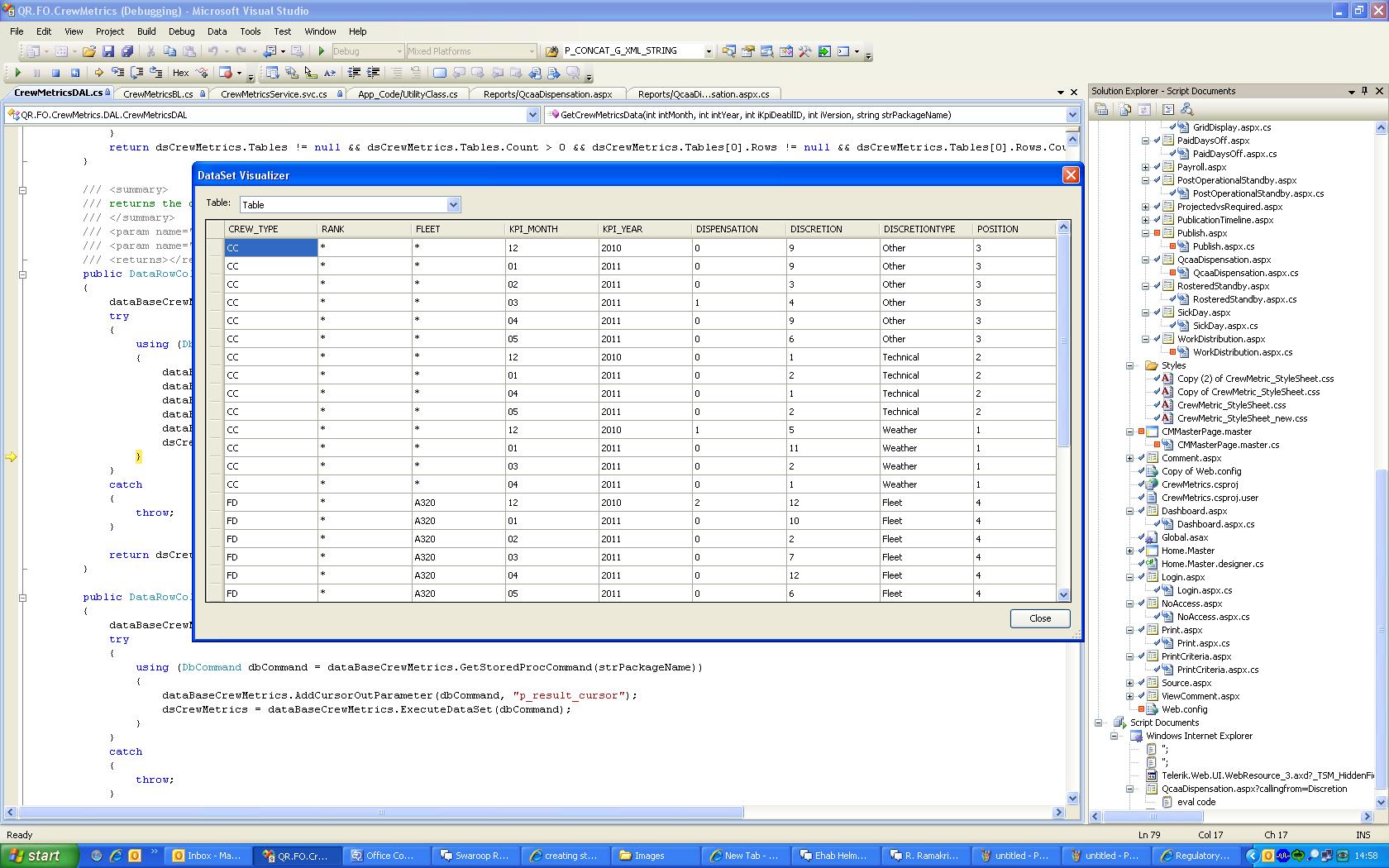The width and height of the screenshot is (1389, 868).
Task: Click the Close button in DataSet Visualizer
Action: pos(1039,618)
